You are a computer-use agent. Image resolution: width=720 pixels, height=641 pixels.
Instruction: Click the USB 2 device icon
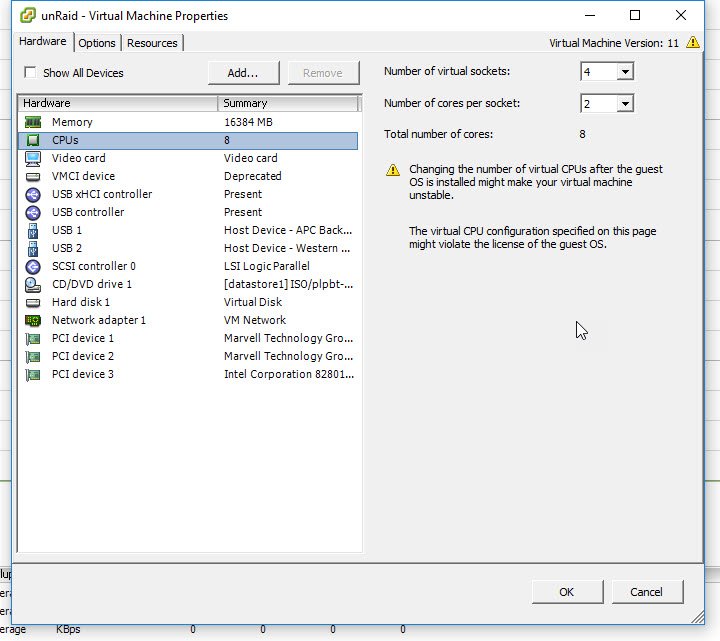[x=33, y=248]
